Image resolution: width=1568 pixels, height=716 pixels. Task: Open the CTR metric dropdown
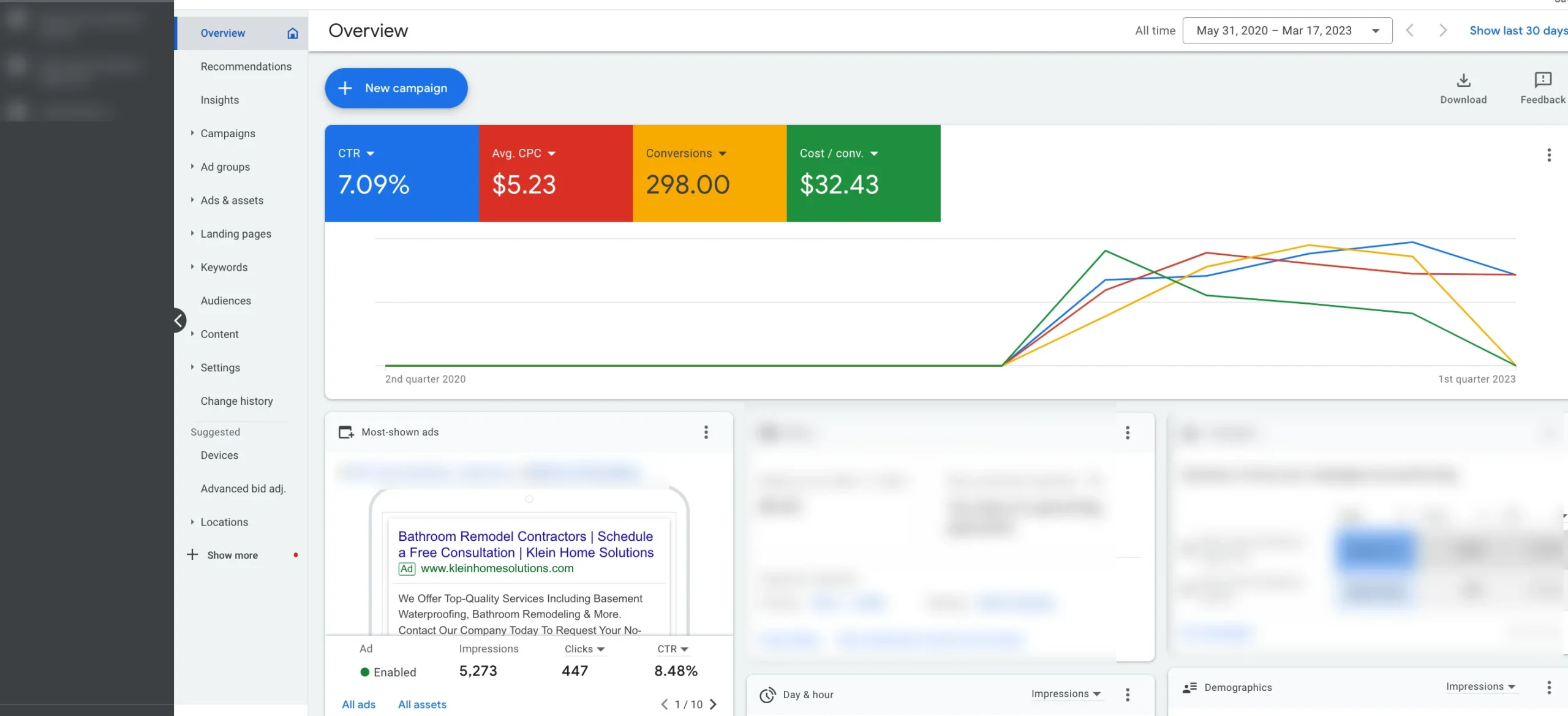click(x=370, y=154)
